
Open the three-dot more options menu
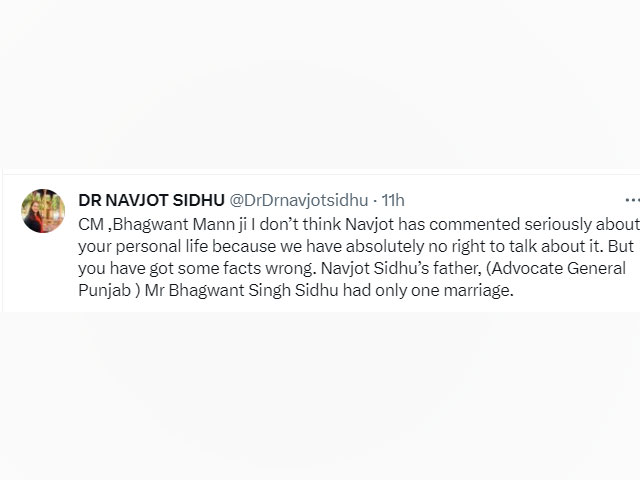[632, 200]
